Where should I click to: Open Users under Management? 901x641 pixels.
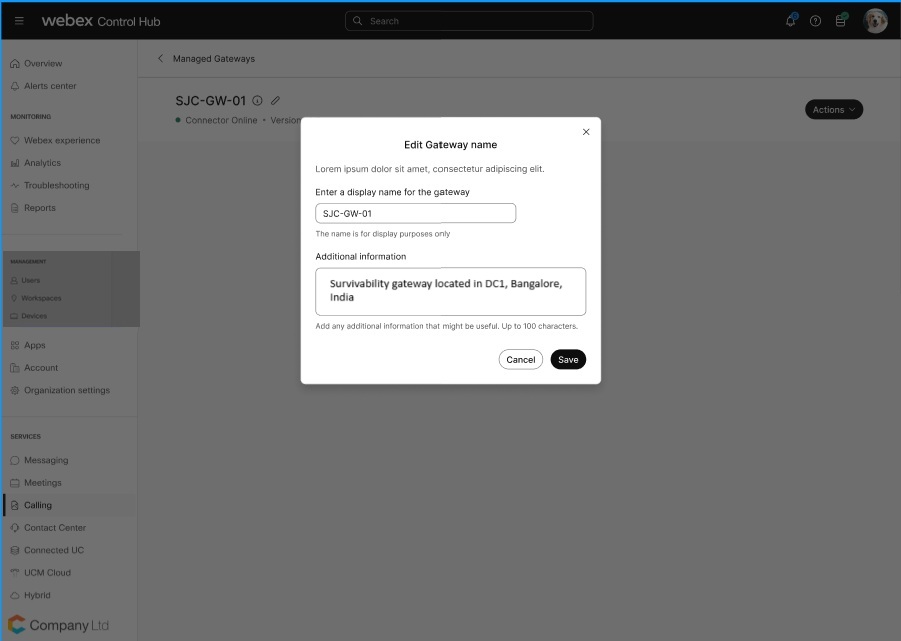click(30, 280)
